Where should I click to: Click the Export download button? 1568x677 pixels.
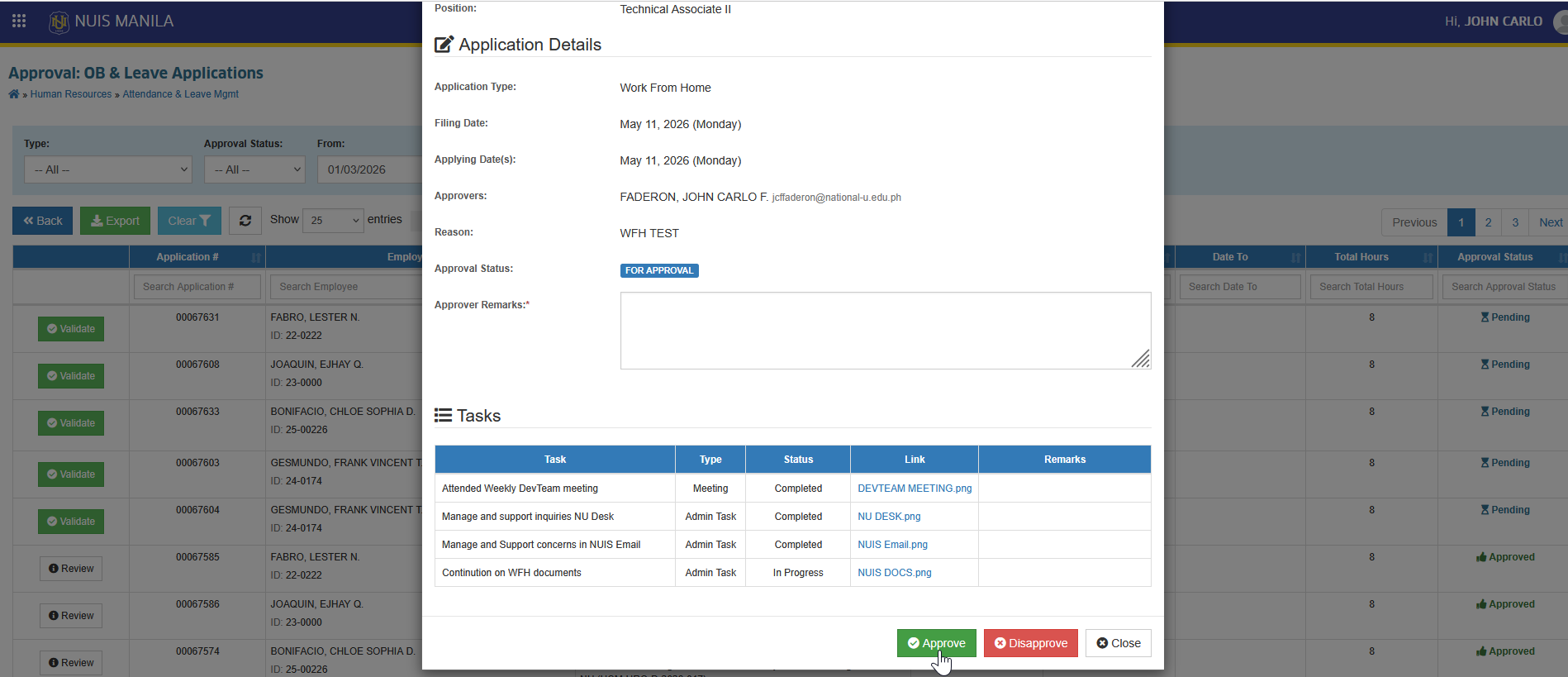pos(115,221)
